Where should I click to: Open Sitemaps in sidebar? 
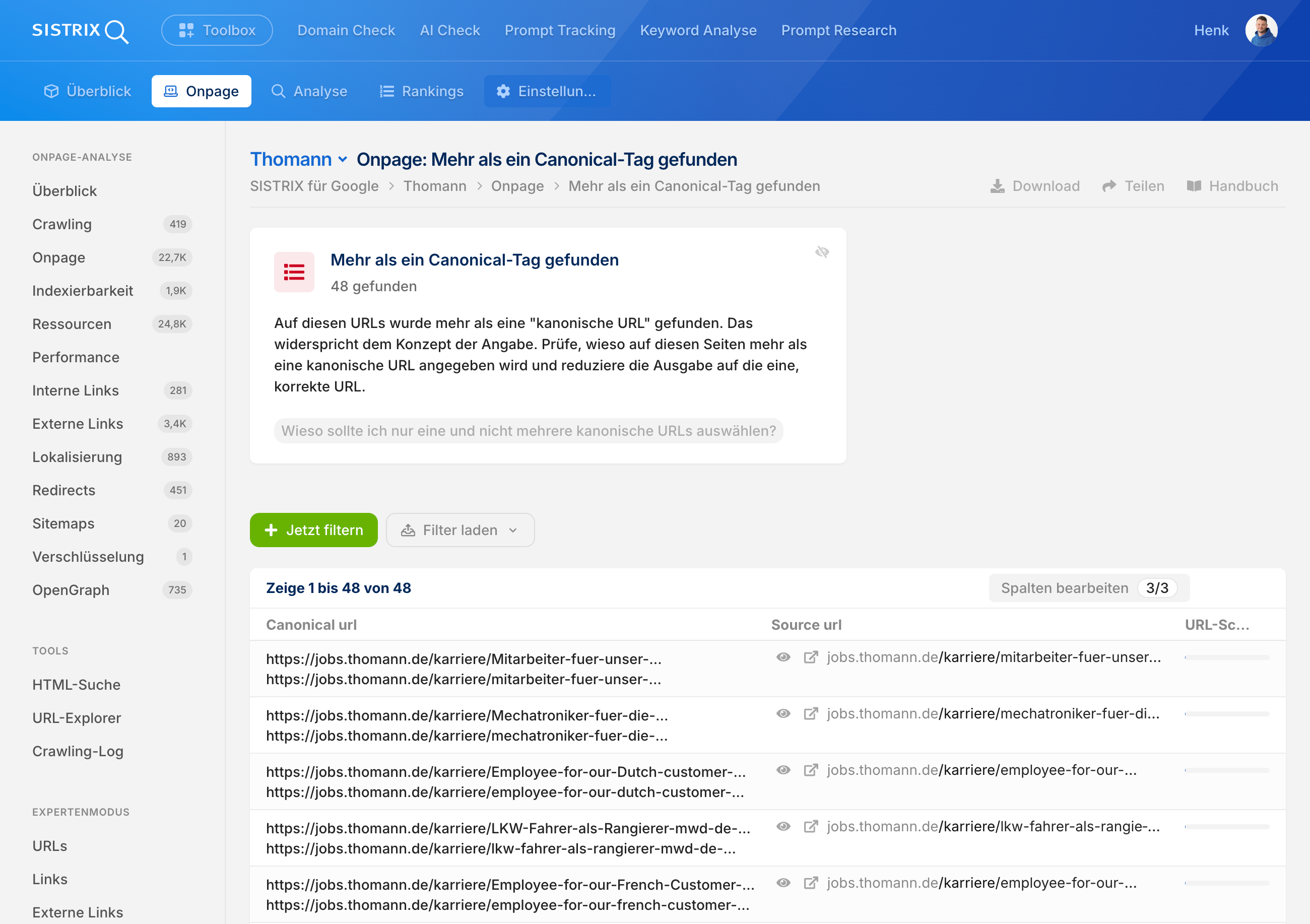(x=112, y=523)
